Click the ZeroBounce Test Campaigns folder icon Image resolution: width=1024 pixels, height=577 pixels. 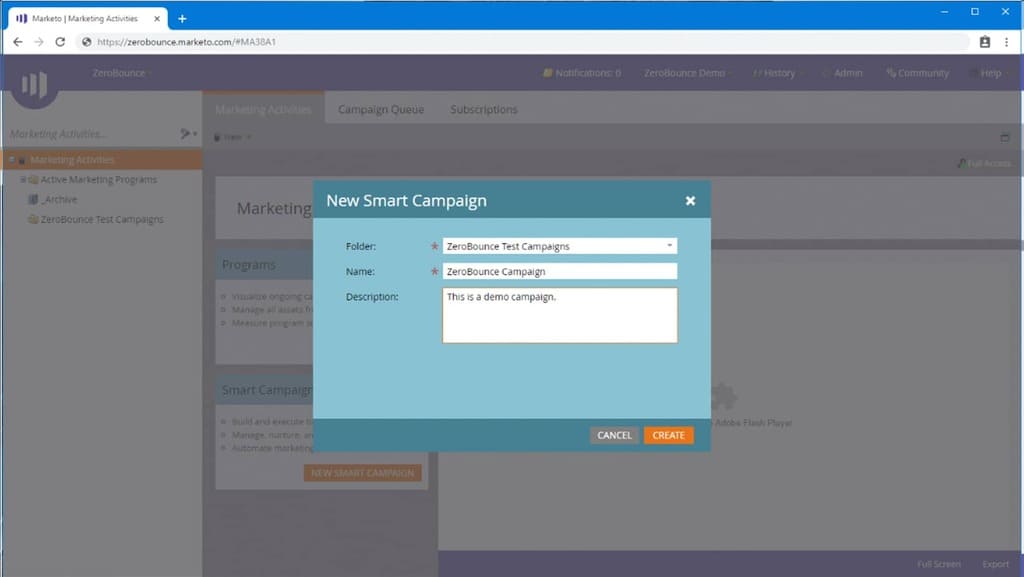click(33, 219)
